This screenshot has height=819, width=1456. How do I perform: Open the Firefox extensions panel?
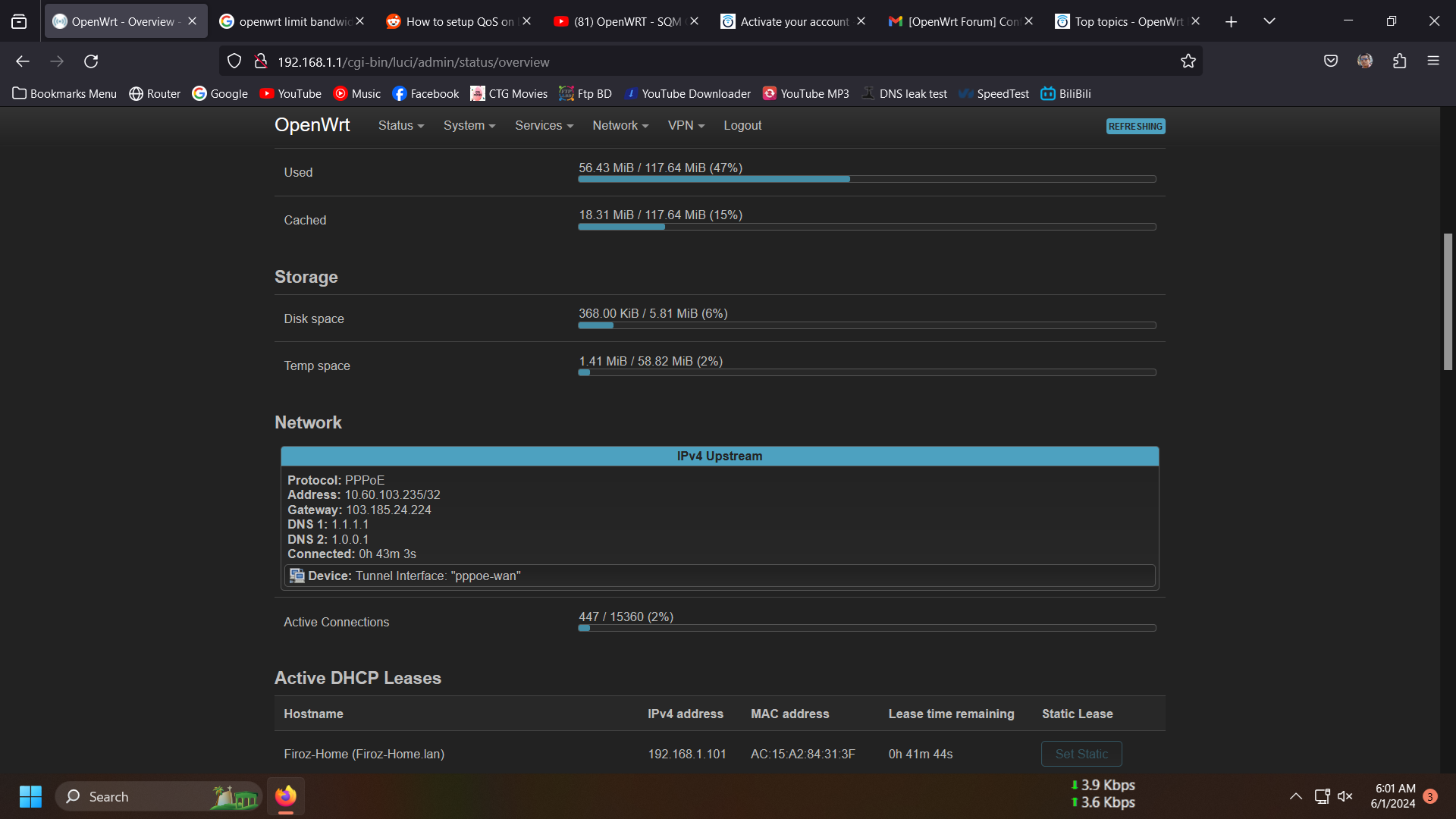tap(1399, 61)
